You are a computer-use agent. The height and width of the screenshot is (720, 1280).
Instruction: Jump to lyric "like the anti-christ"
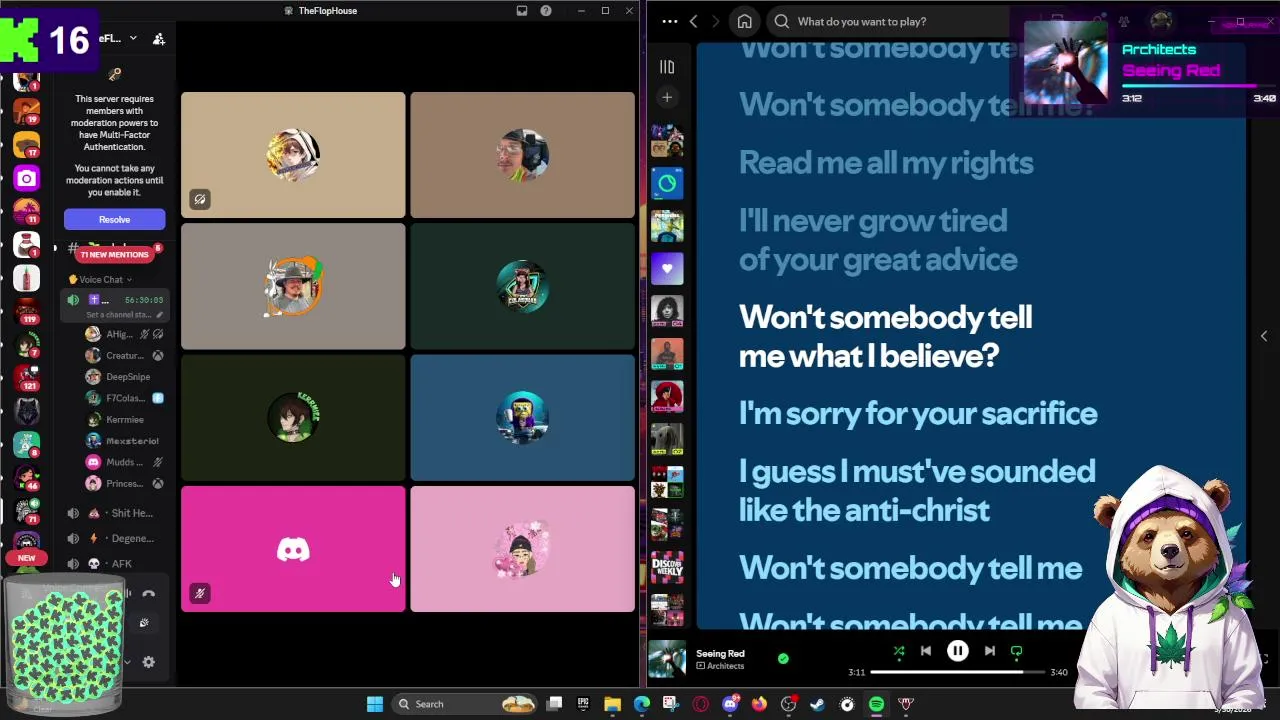click(864, 510)
